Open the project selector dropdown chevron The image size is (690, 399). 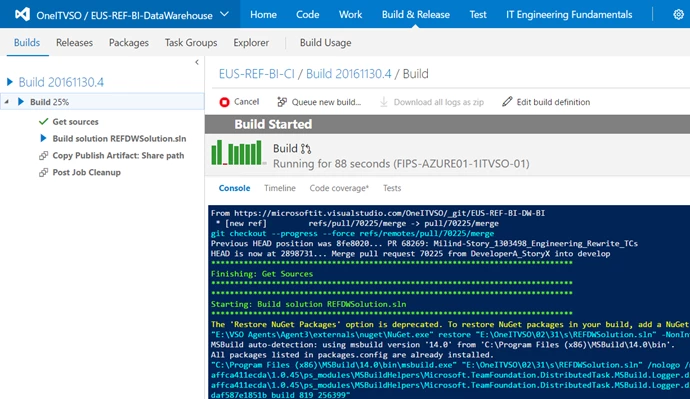(224, 14)
